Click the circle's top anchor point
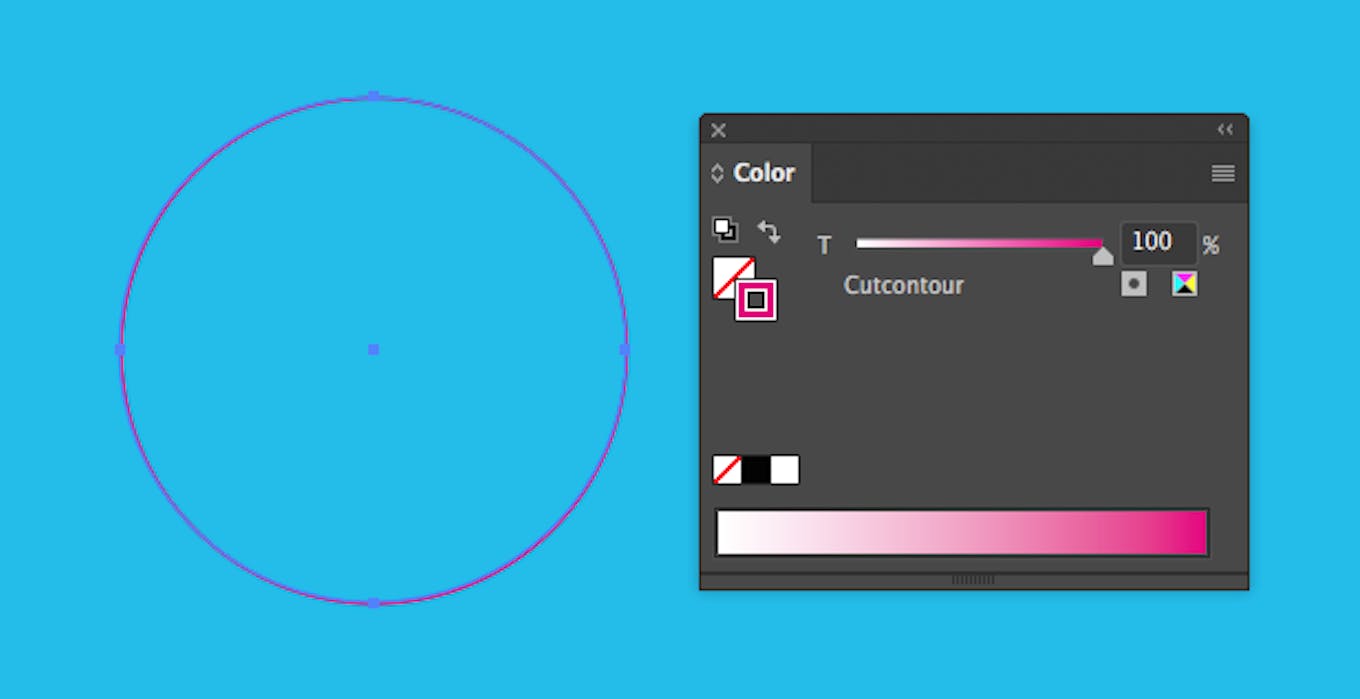This screenshot has width=1360, height=699. (373, 96)
